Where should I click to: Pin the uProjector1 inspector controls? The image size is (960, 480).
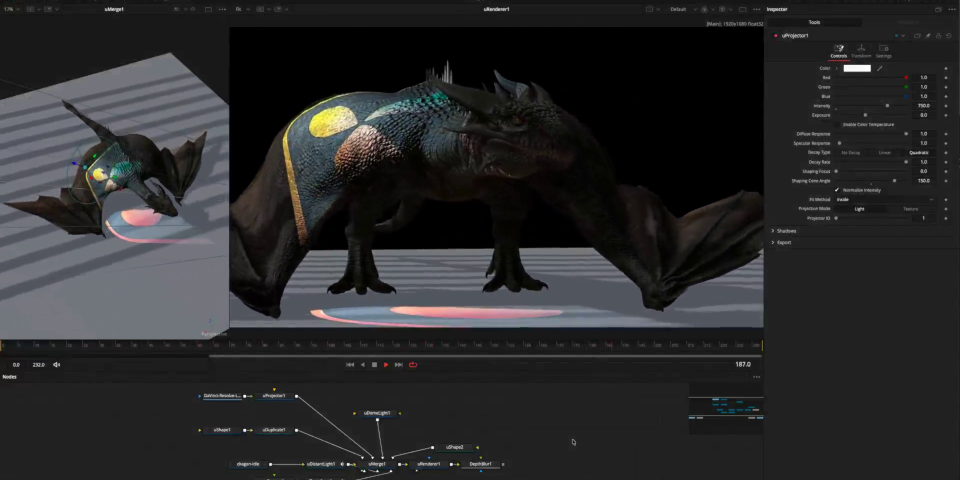(928, 35)
